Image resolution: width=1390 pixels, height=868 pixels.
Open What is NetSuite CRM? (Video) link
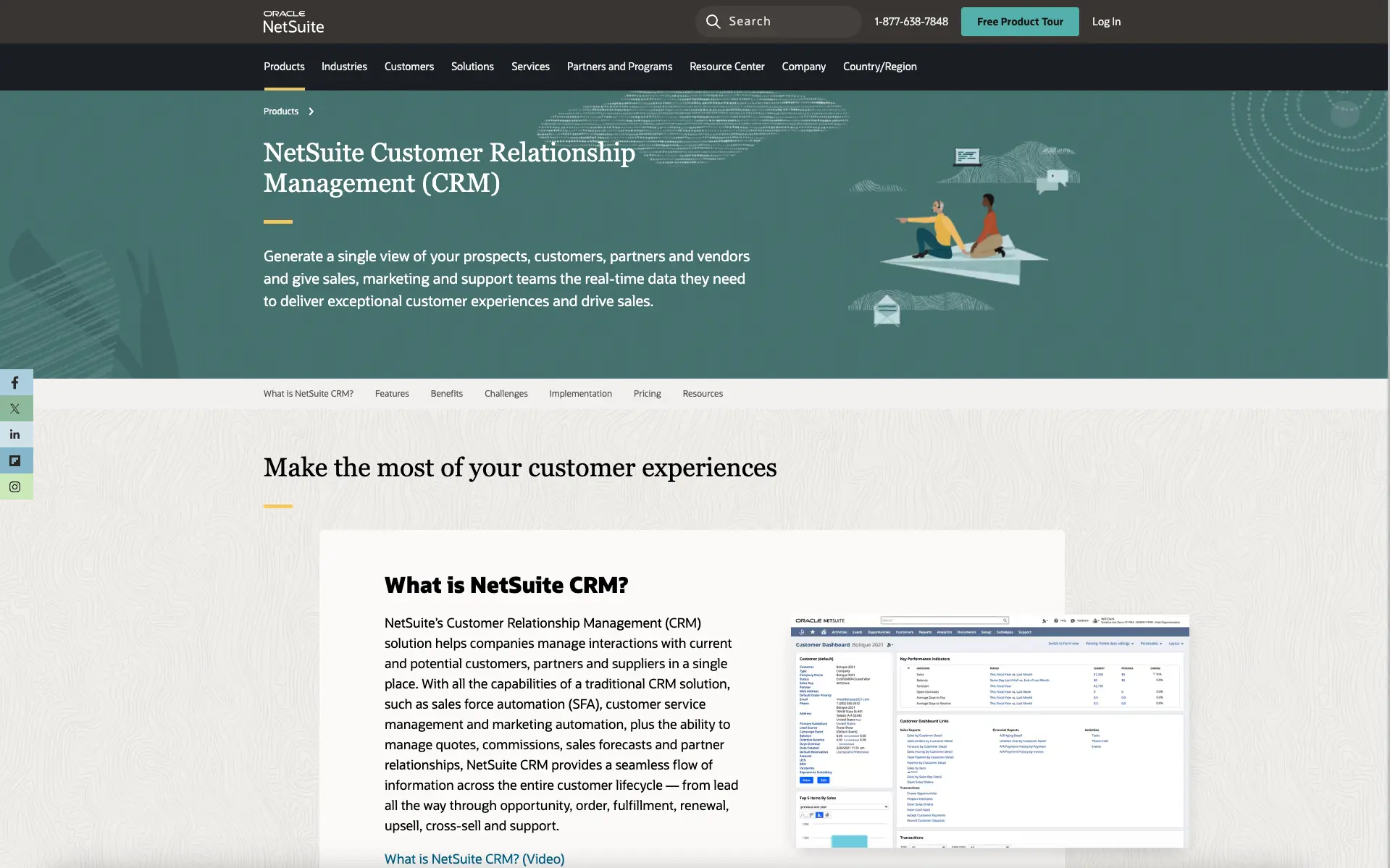(x=474, y=859)
